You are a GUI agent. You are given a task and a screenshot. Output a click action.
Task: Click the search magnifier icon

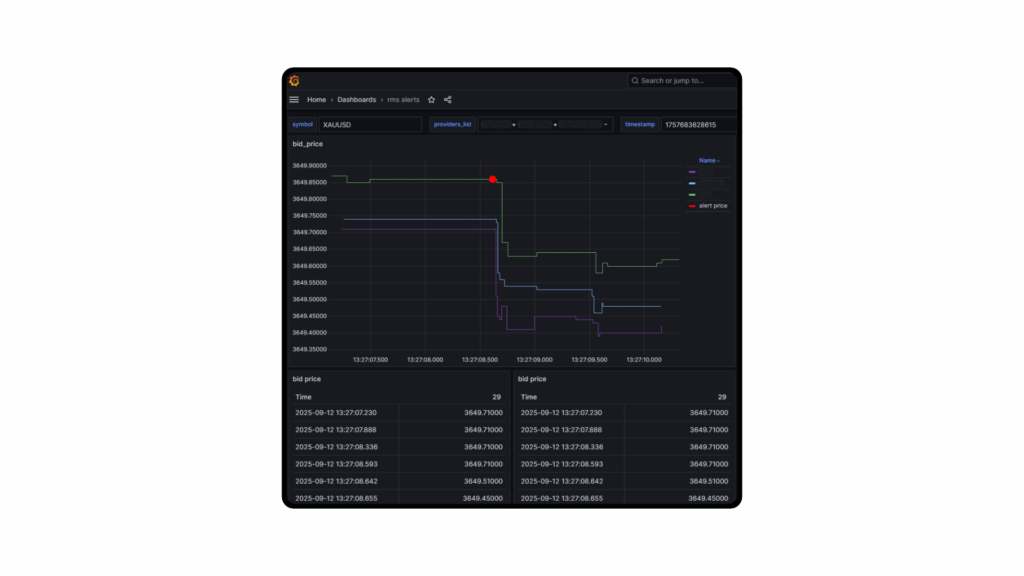(635, 81)
